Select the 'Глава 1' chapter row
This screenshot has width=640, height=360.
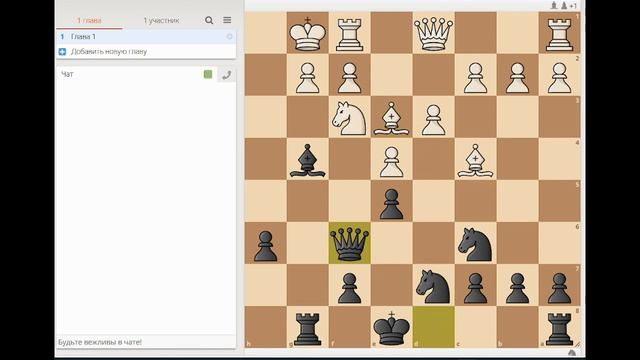click(x=146, y=37)
